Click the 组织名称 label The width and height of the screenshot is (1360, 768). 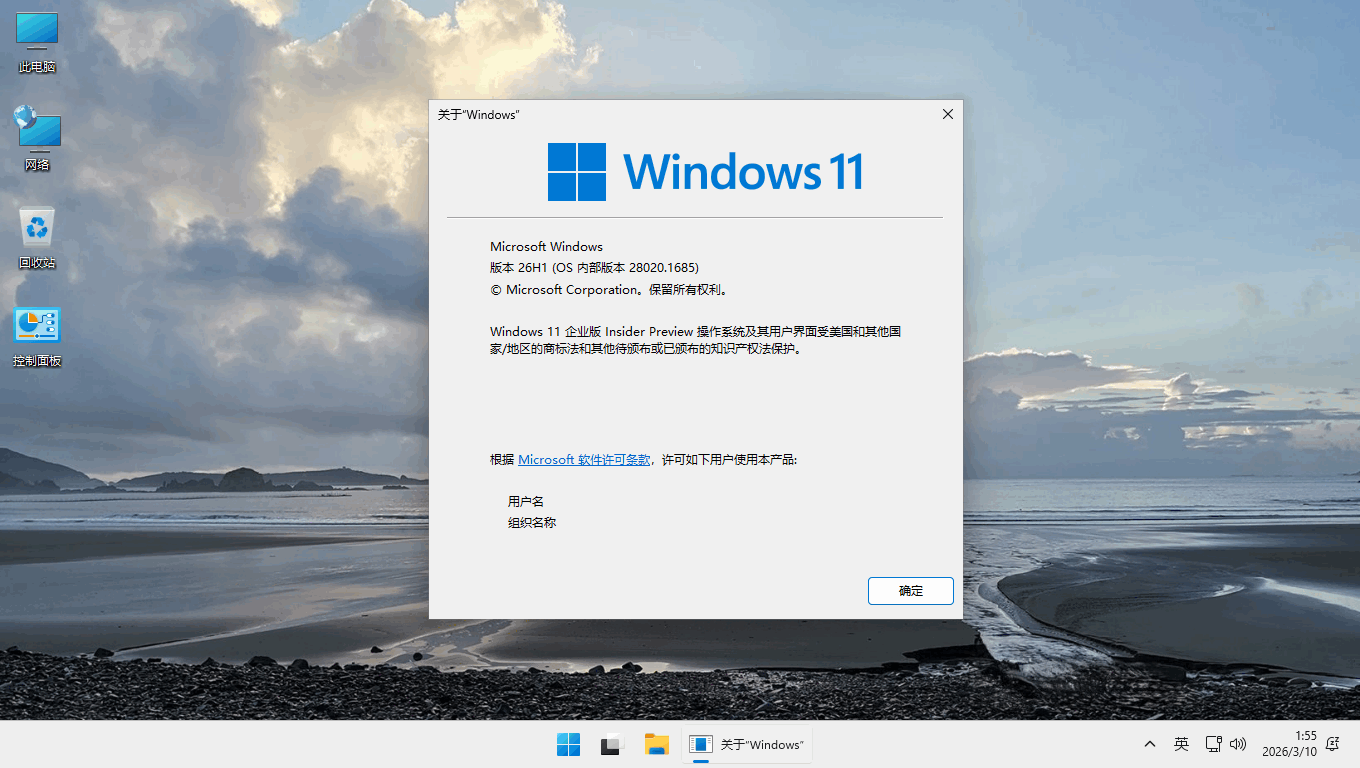point(532,522)
